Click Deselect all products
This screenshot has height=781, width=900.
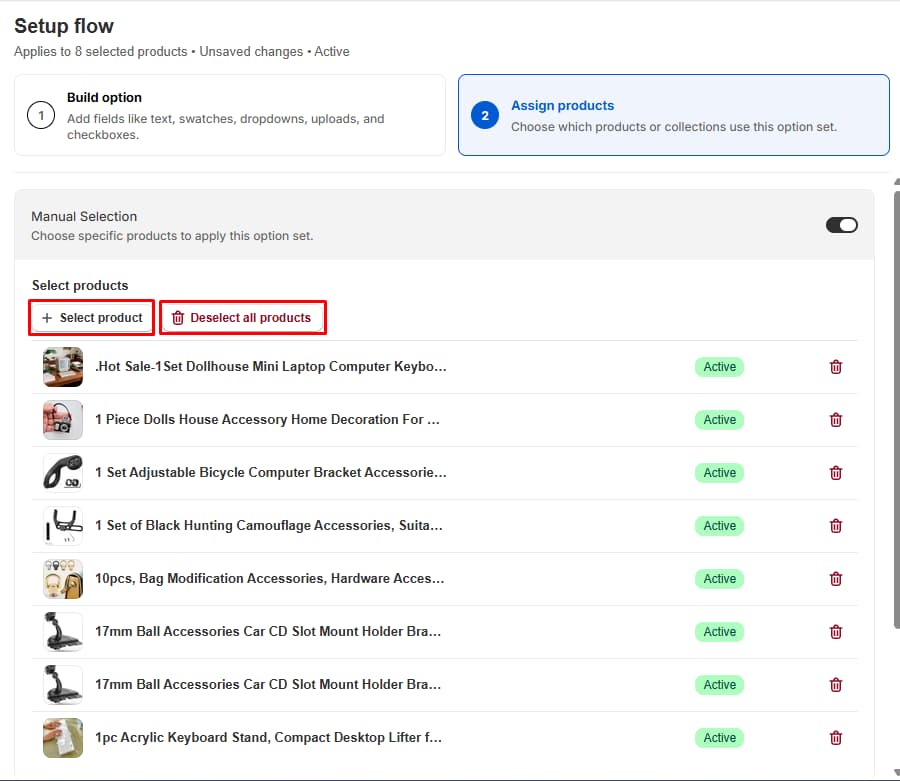click(x=242, y=317)
